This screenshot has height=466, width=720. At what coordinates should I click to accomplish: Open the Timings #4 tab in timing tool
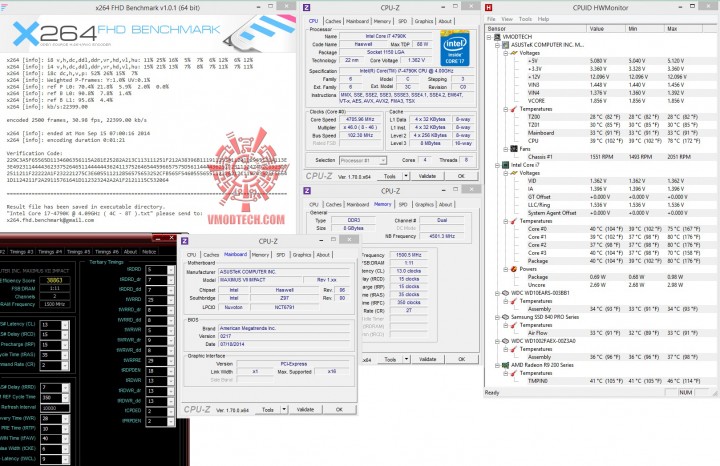[50, 252]
